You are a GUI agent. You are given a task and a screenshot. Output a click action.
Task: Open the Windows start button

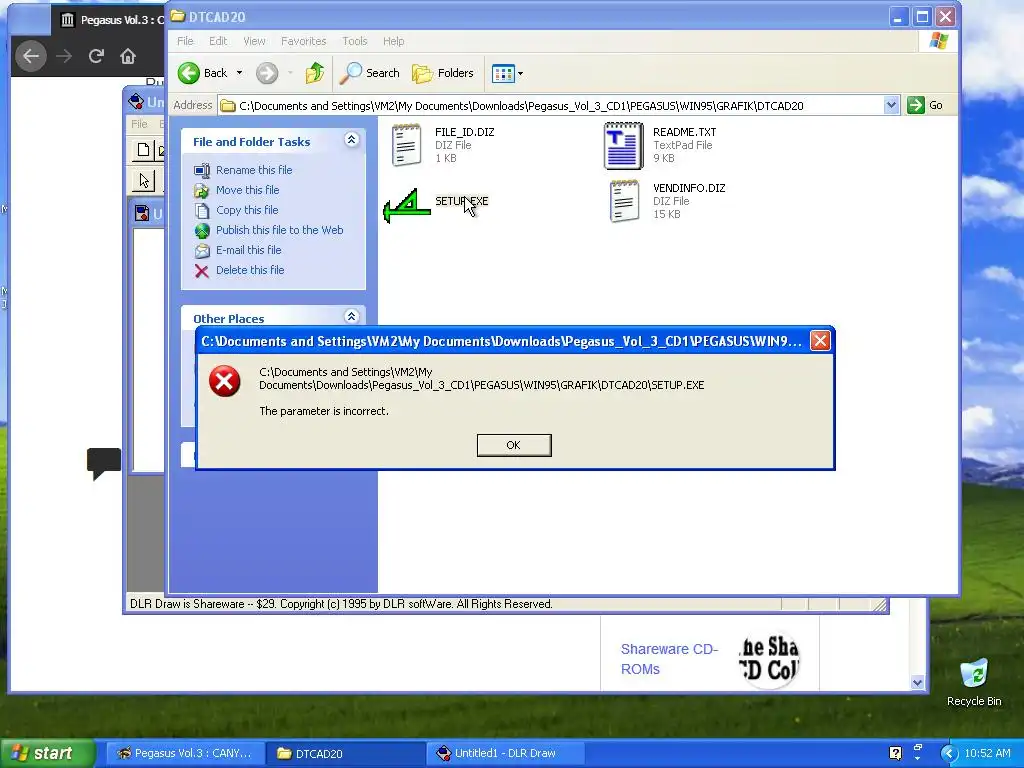47,753
